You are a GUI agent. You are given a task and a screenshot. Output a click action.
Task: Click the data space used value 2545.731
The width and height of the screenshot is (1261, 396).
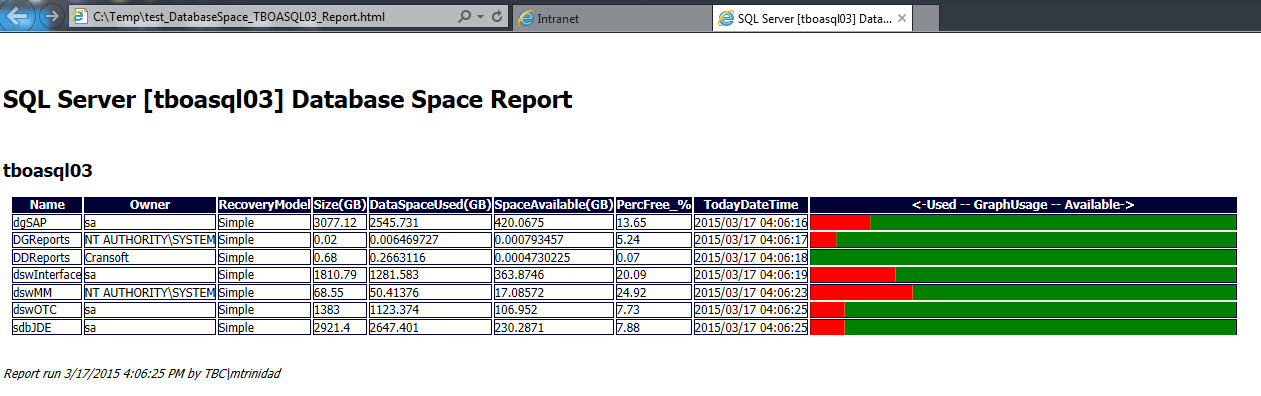pyautogui.click(x=430, y=222)
